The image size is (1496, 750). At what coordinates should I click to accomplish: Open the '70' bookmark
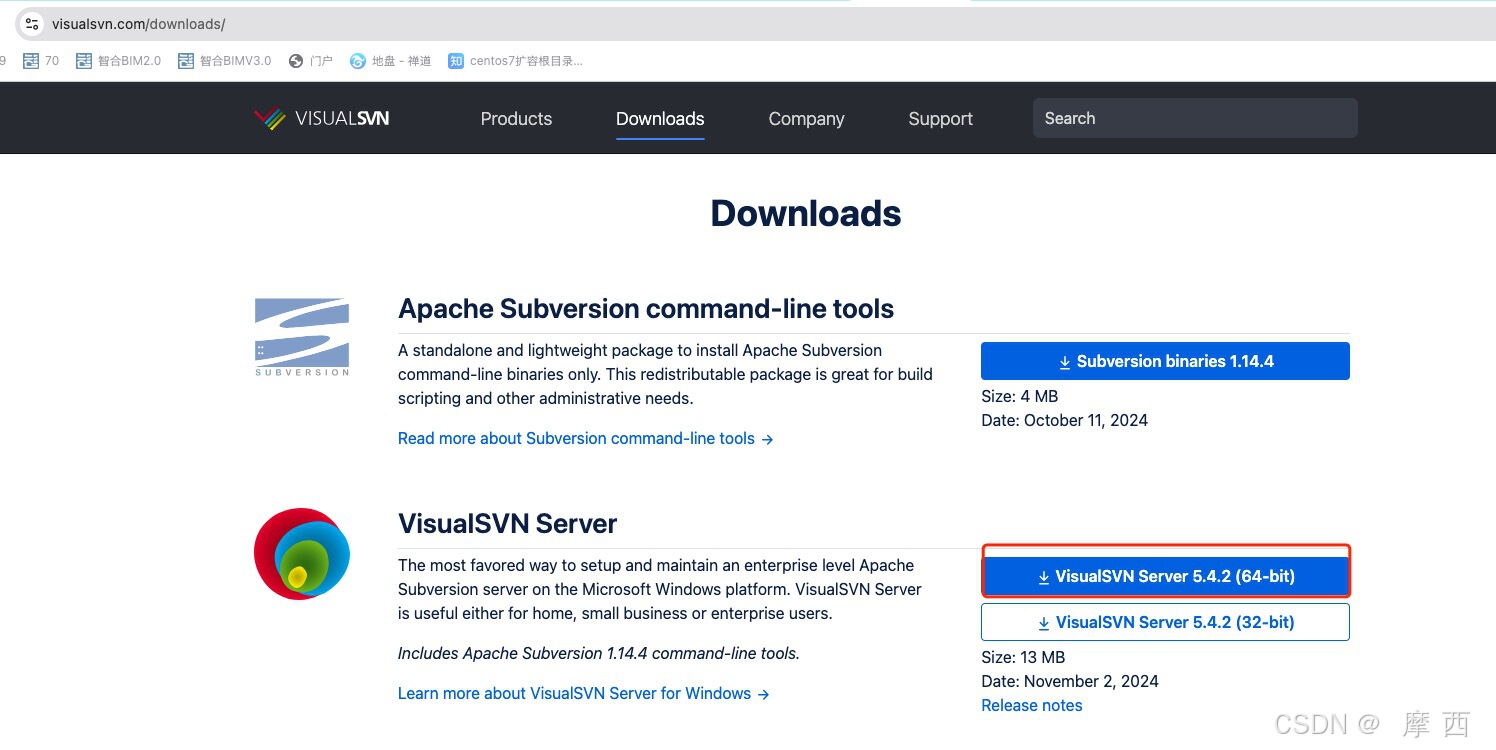point(41,61)
